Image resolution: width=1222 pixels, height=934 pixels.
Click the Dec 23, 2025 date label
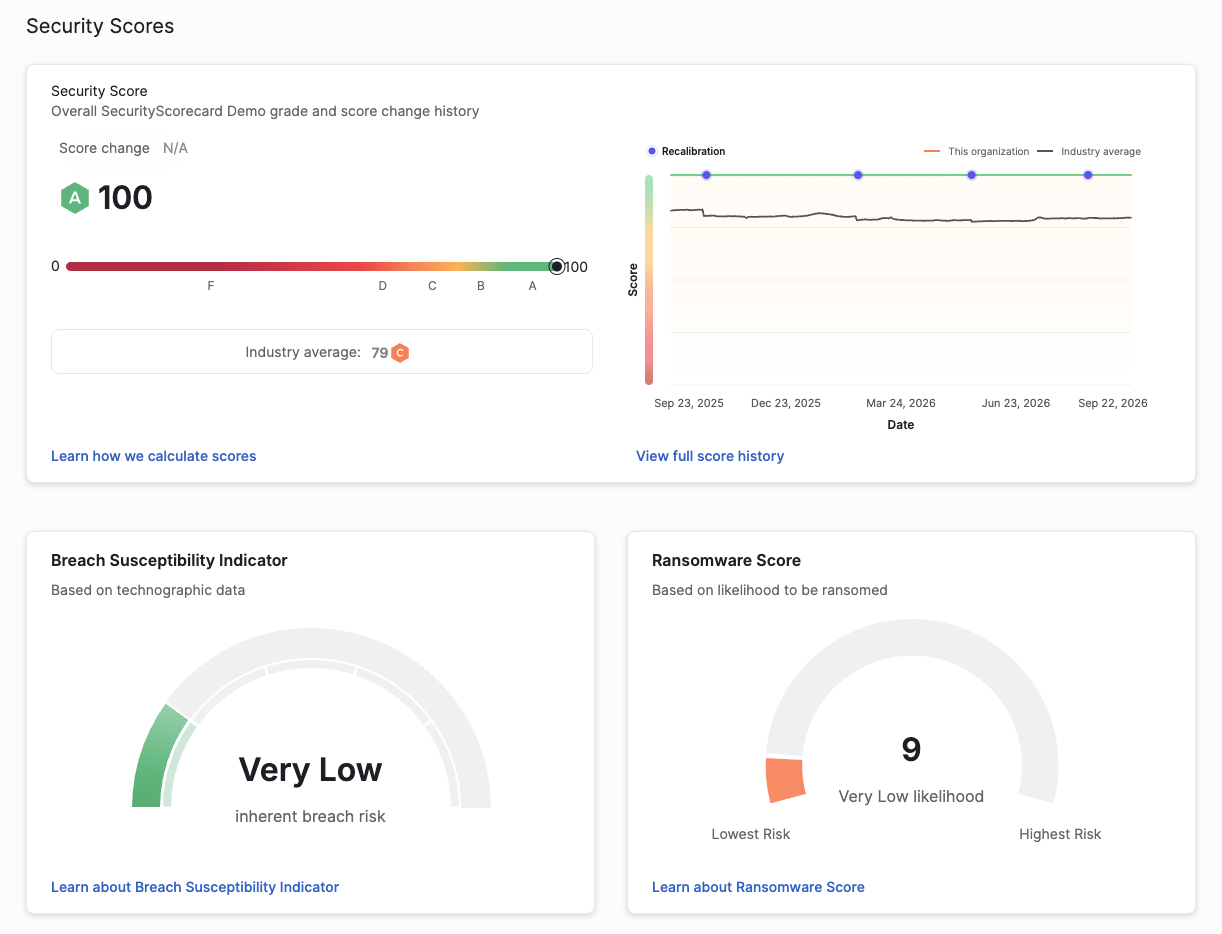tap(786, 403)
